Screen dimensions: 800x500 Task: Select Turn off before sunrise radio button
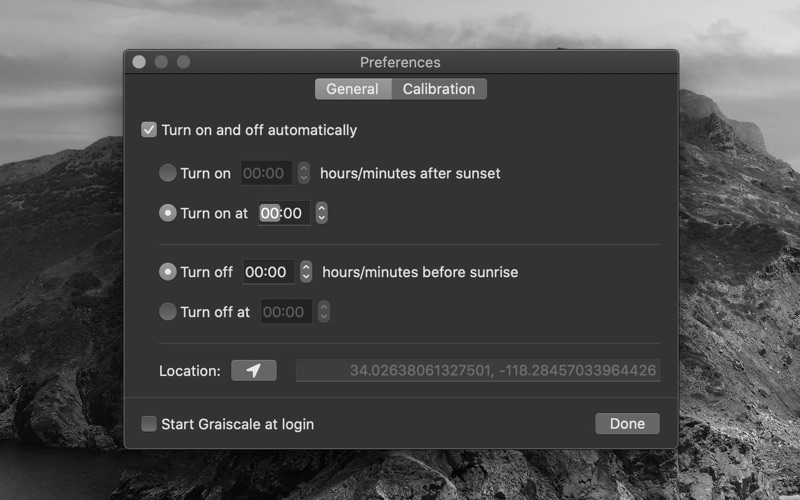[x=168, y=272]
